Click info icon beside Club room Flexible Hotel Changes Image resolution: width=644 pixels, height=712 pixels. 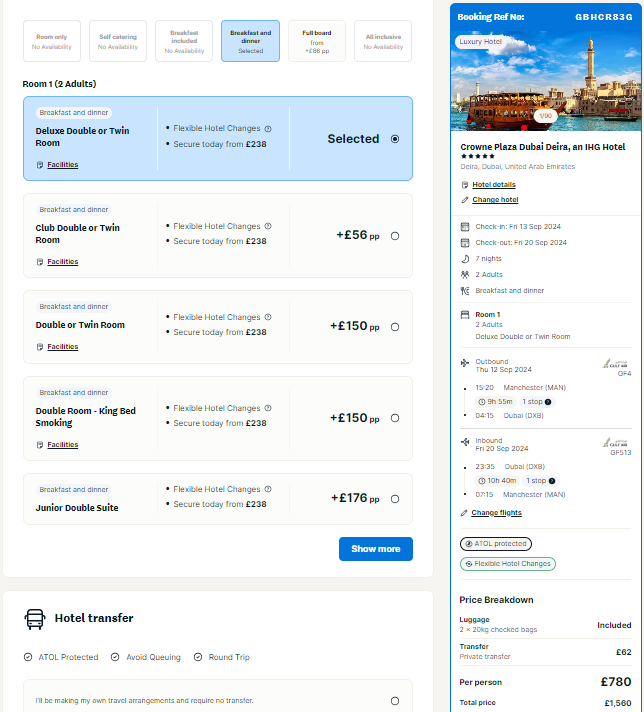point(268,226)
